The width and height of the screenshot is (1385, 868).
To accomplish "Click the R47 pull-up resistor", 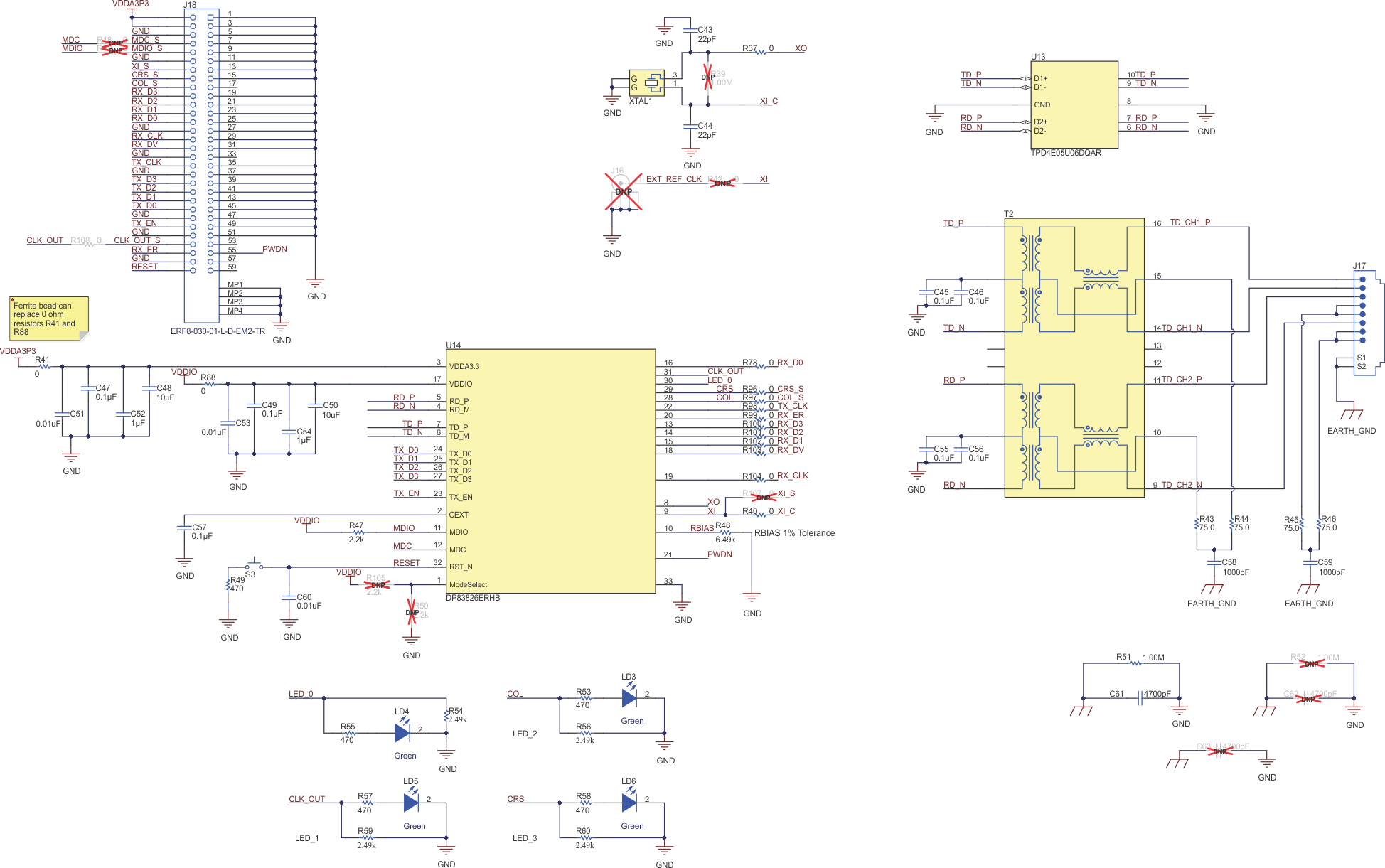I will 358,532.
